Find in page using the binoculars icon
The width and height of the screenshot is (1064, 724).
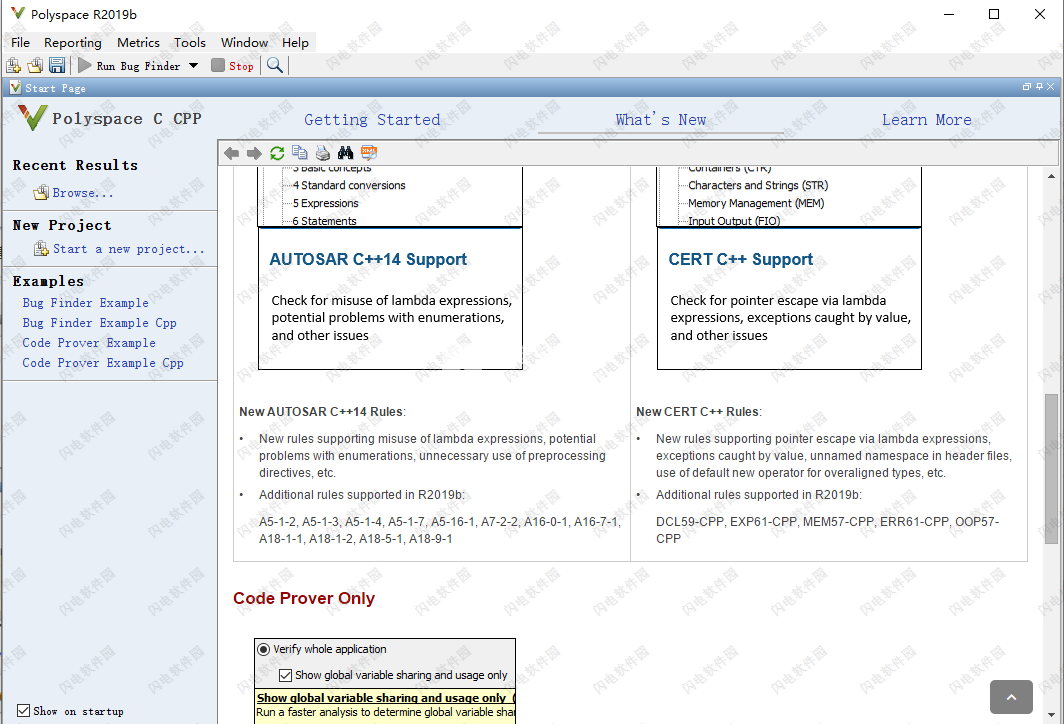[345, 153]
